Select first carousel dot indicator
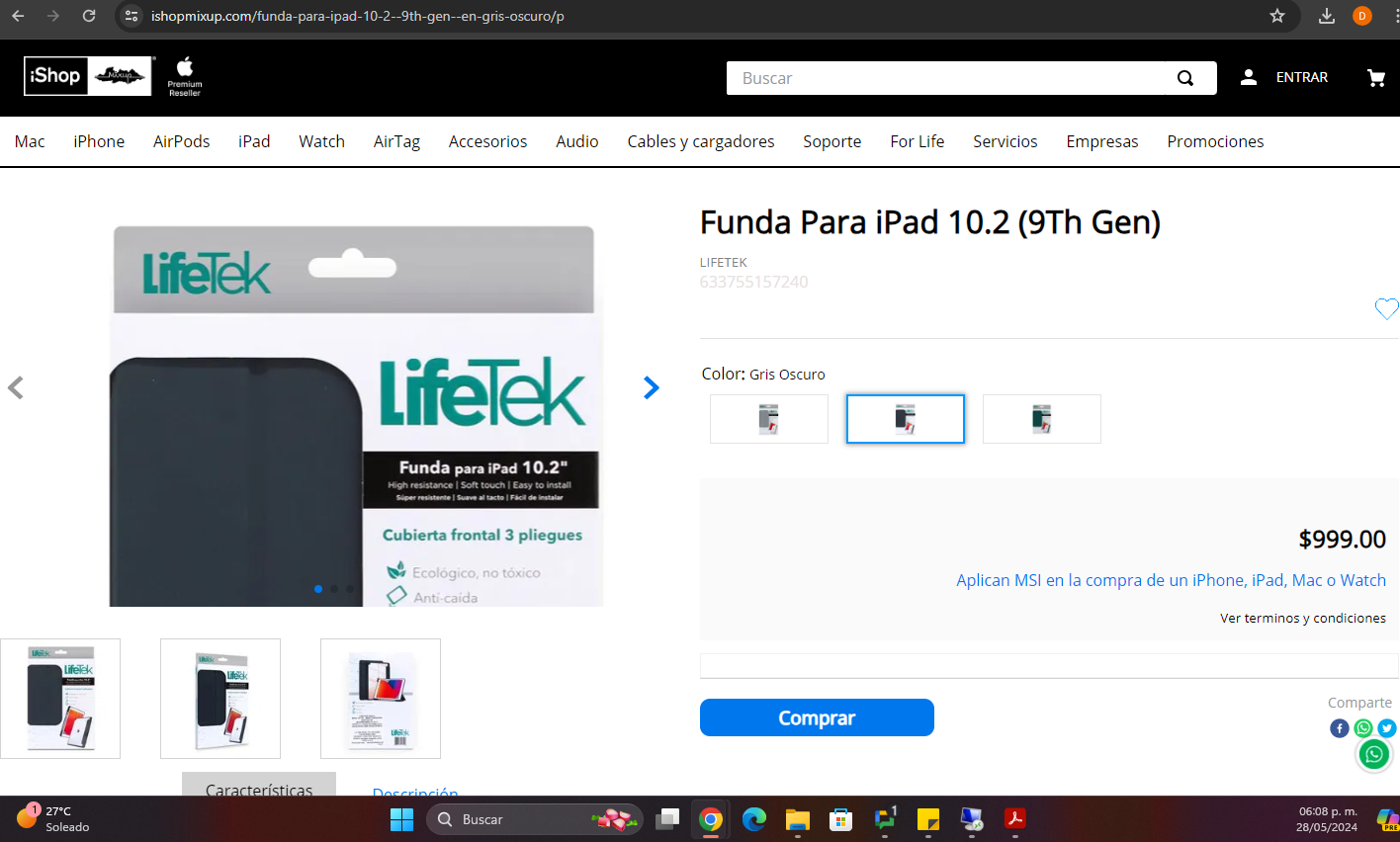Image resolution: width=1400 pixels, height=842 pixels. tap(318, 589)
